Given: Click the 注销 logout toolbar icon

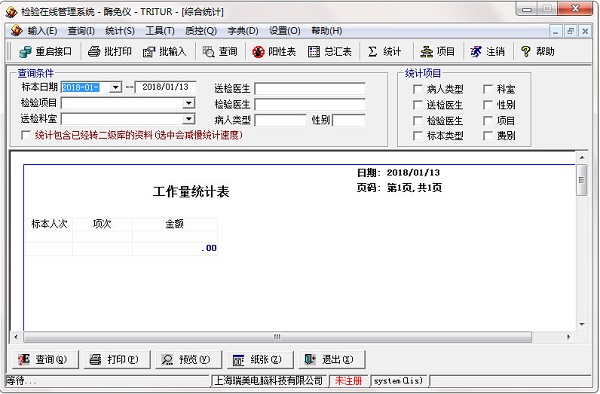Looking at the screenshot, I should point(488,52).
